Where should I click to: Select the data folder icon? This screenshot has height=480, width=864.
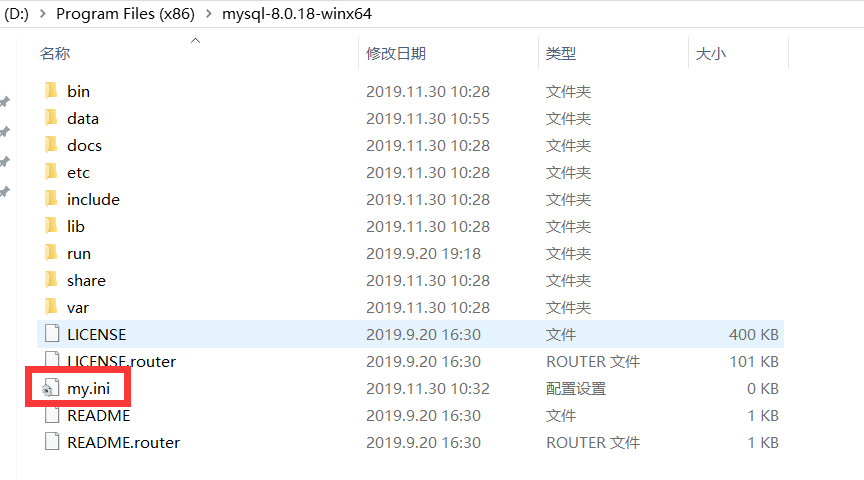[51, 117]
